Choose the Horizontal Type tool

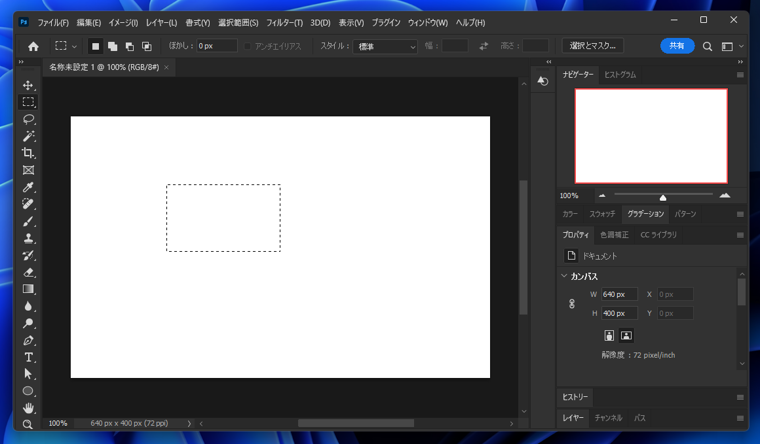click(28, 357)
